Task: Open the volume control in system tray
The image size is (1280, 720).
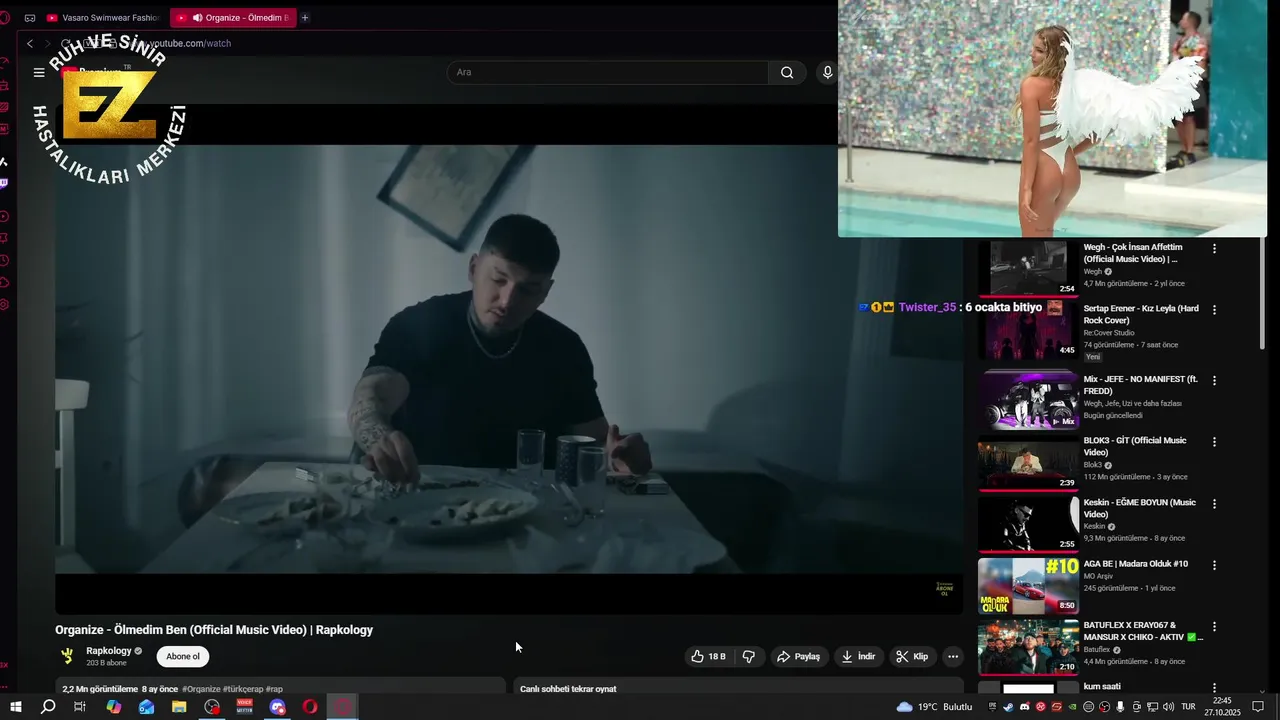Action: point(1169,707)
